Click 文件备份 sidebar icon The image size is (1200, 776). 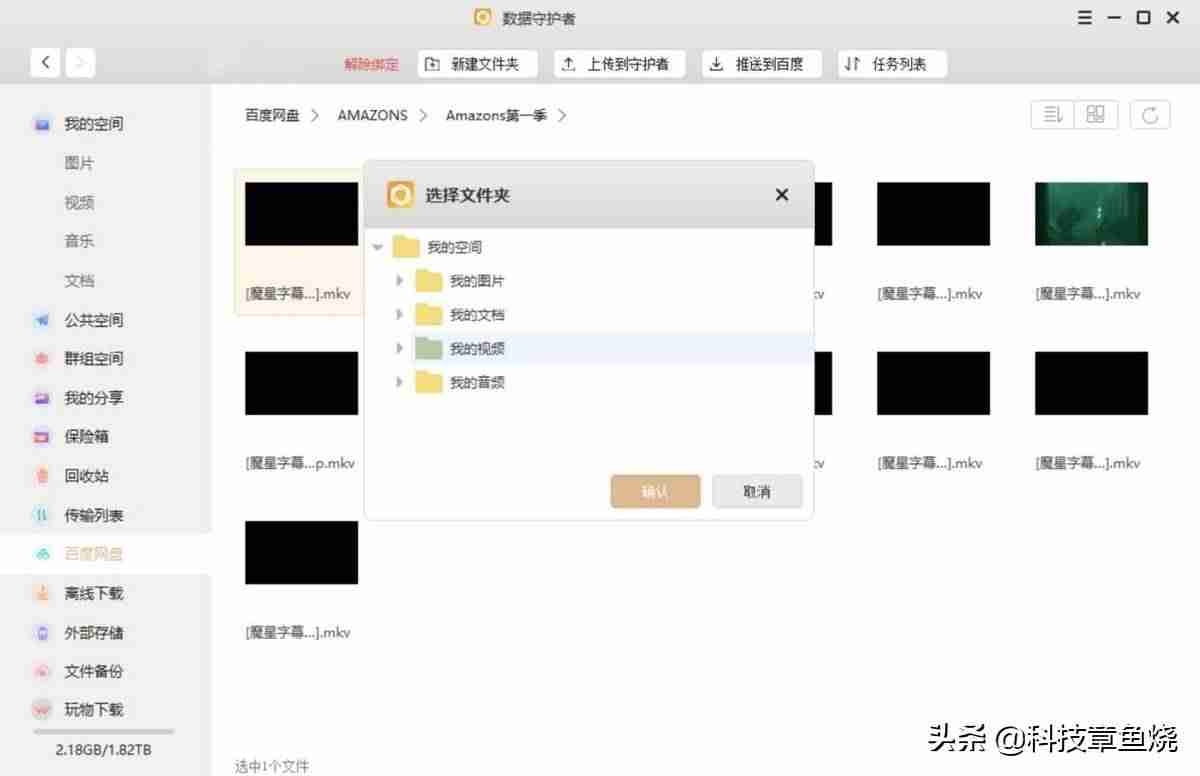click(x=42, y=672)
